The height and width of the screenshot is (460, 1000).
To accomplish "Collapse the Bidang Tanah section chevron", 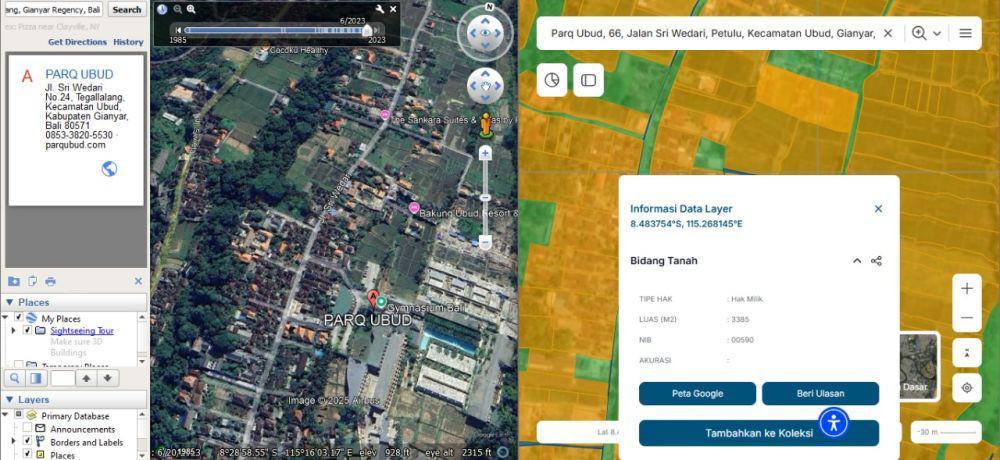I will [857, 261].
